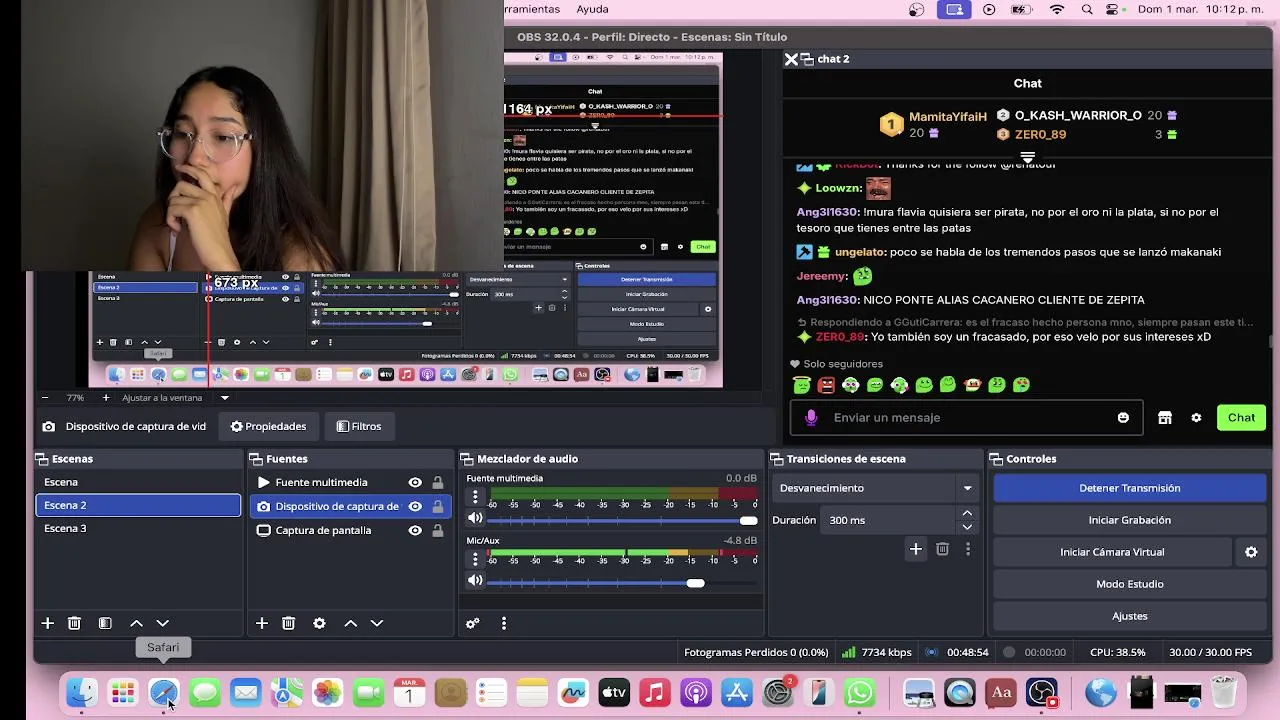Viewport: 1280px width, 720px height.
Task: Click the transition duration 300 ms field
Action: [x=890, y=520]
